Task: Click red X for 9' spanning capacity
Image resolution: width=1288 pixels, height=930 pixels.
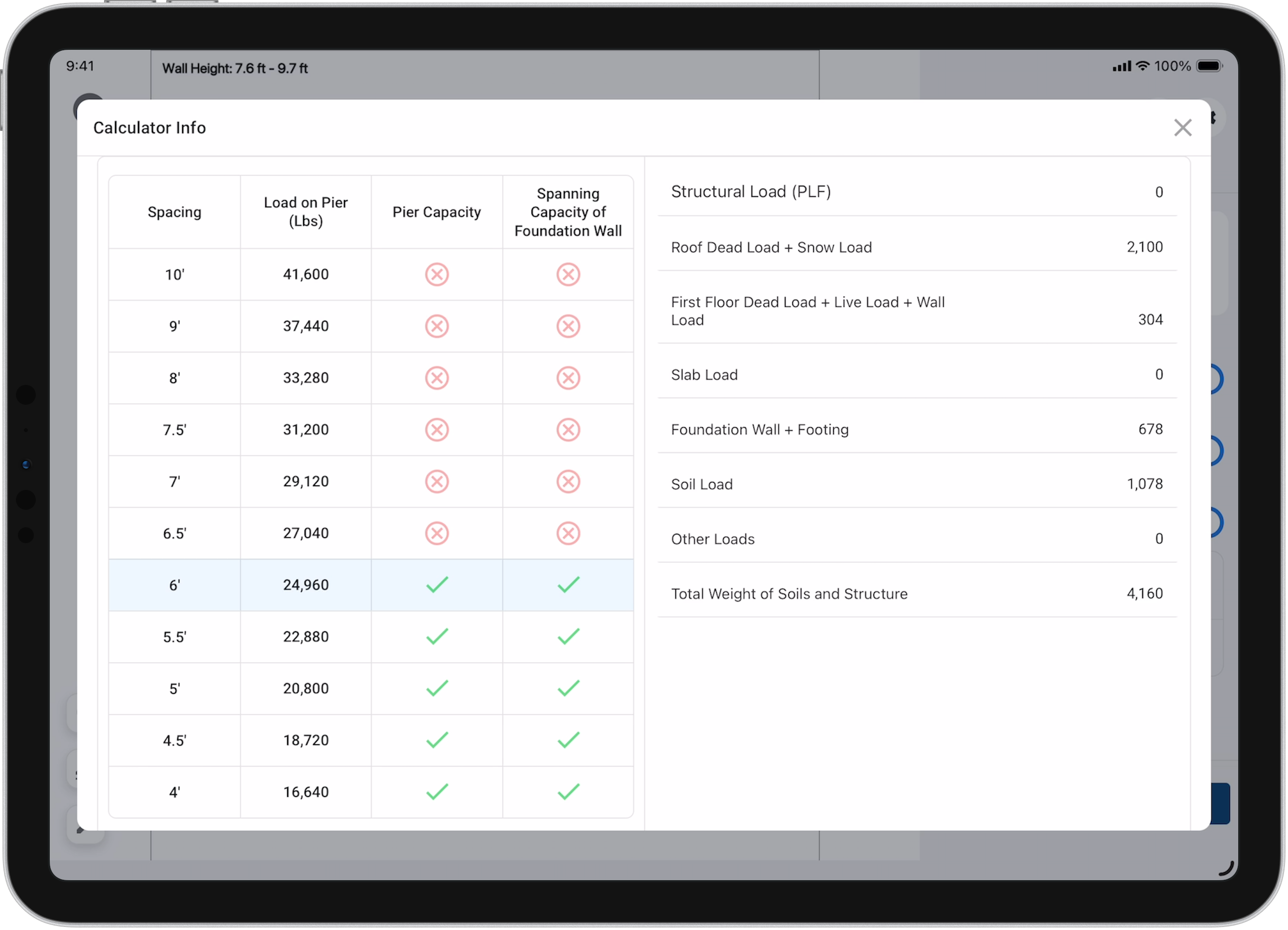Action: (x=568, y=326)
